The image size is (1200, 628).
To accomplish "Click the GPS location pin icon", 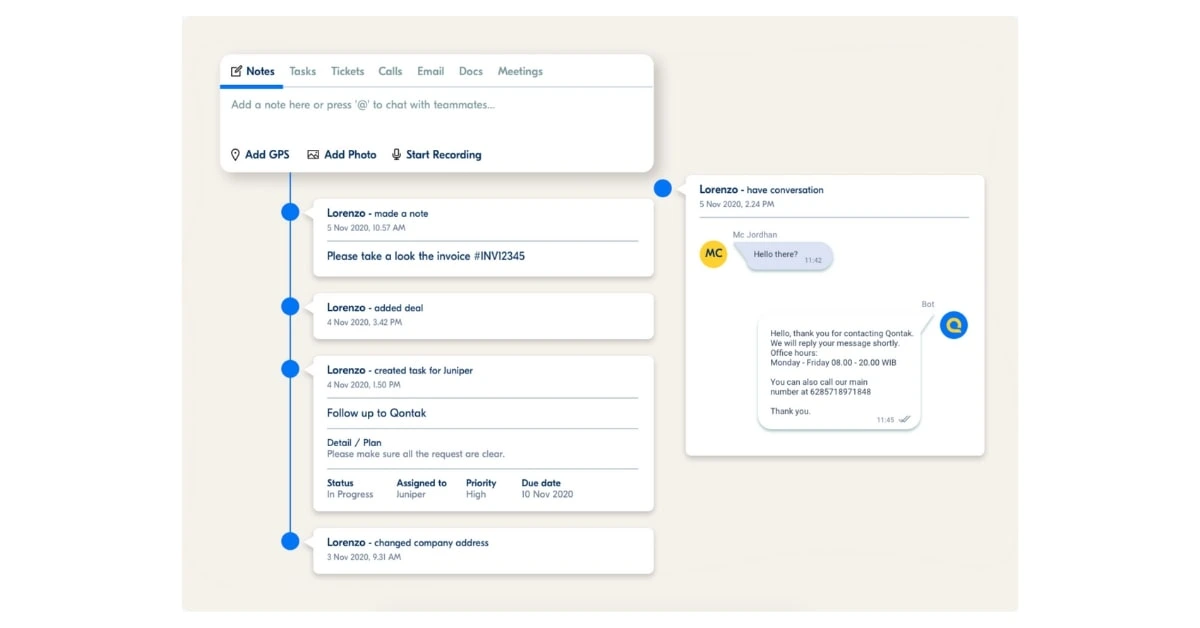I will coord(235,155).
